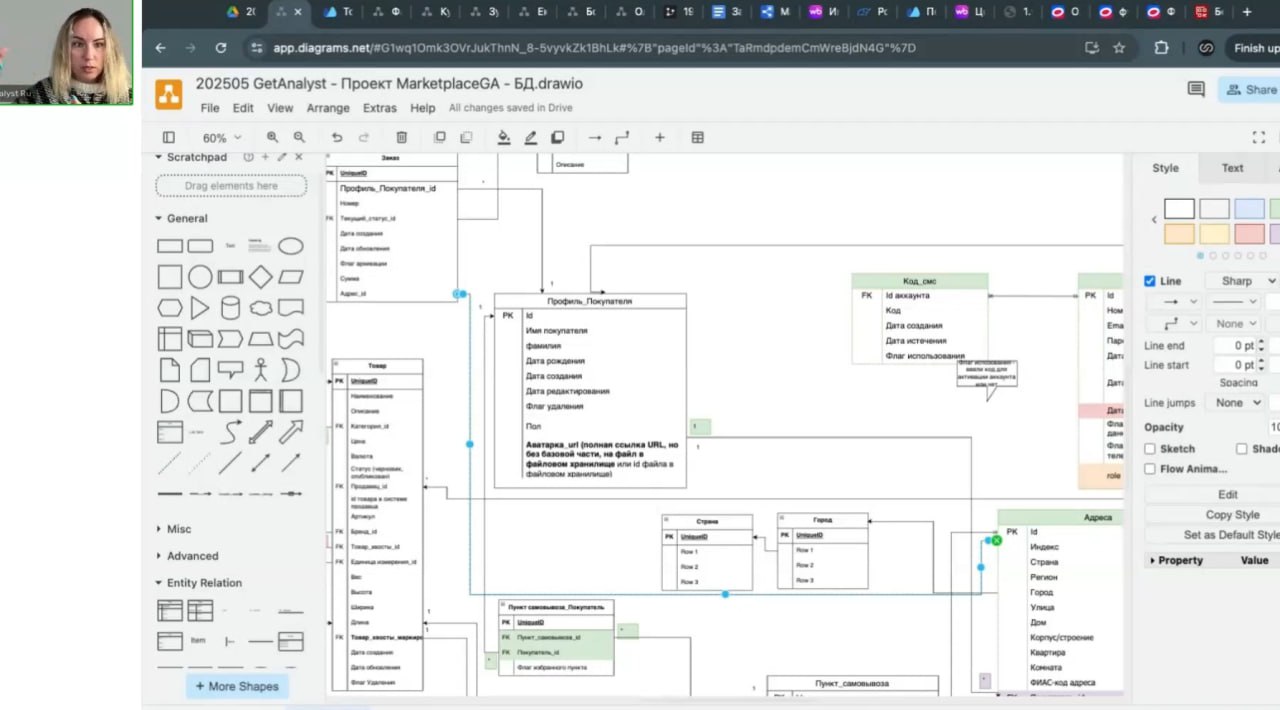Select the cylinder database shape
This screenshot has height=710, width=1280.
point(230,308)
